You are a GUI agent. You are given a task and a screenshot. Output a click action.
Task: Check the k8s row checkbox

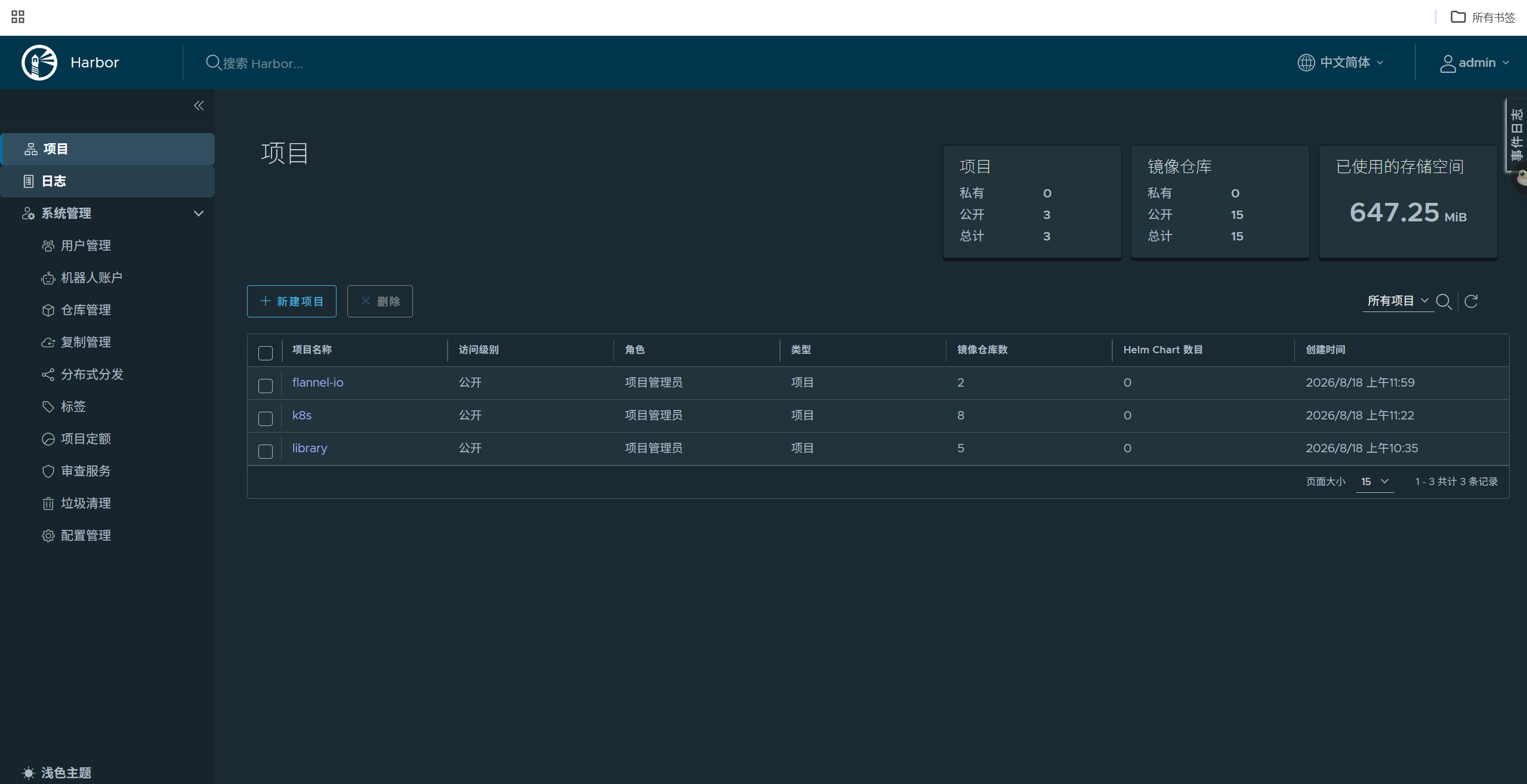point(266,418)
